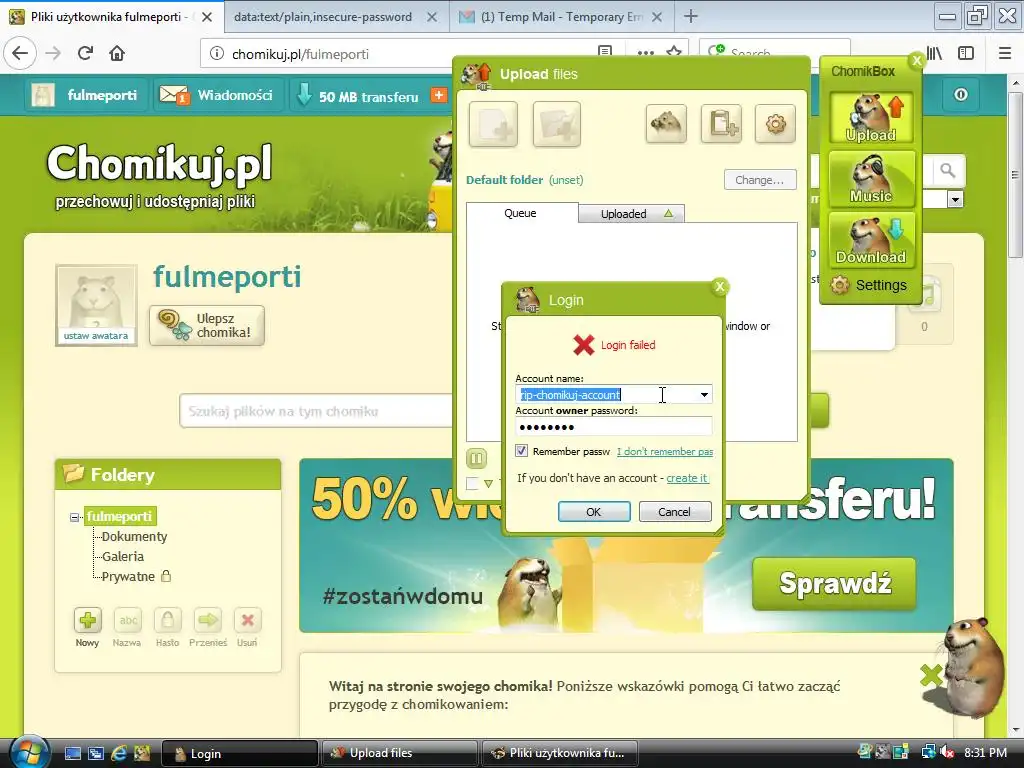
Task: Open Firefox hamburger menu
Action: click(1005, 54)
